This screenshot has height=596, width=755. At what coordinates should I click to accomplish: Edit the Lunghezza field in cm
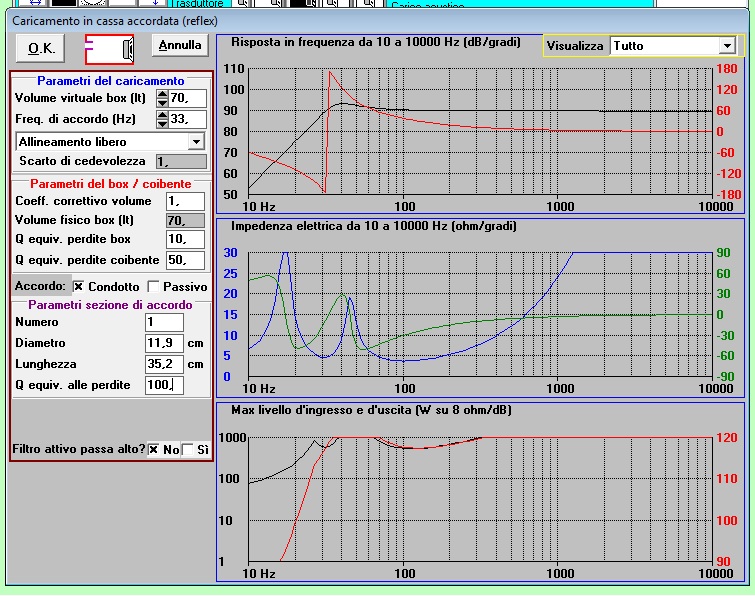[x=164, y=364]
